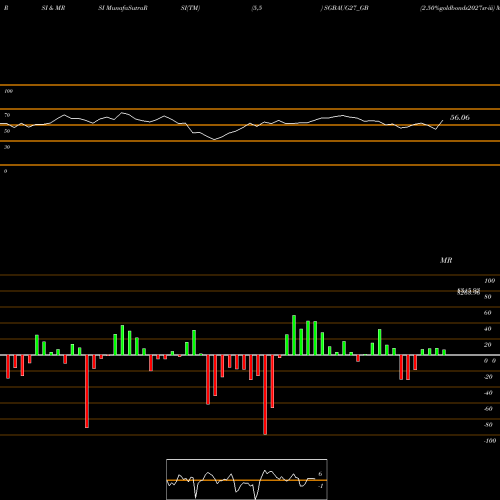Open the mini oscillator chart thumbnail
Viewport: 500px width, 500px height.
(247, 479)
